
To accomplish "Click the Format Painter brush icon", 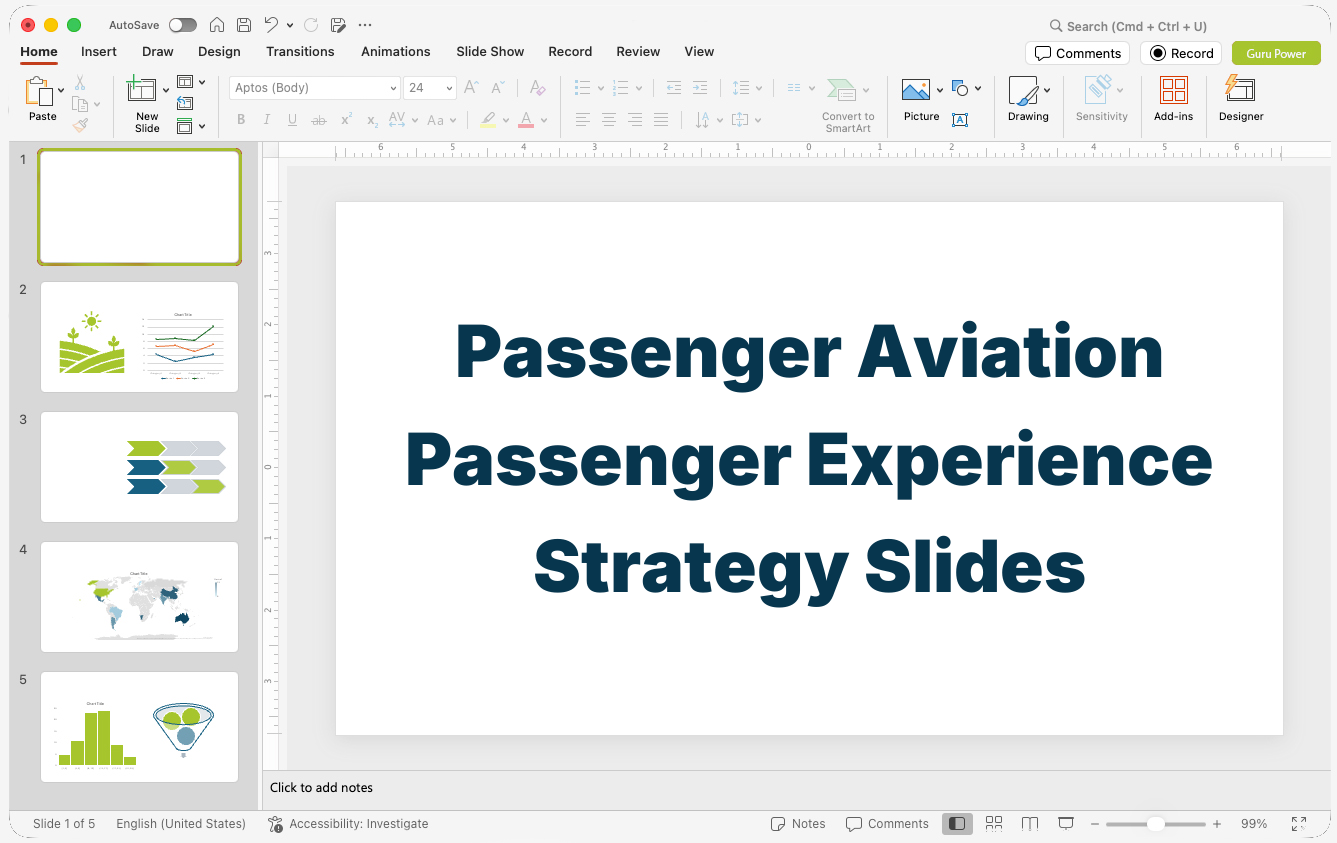I will [x=80, y=125].
